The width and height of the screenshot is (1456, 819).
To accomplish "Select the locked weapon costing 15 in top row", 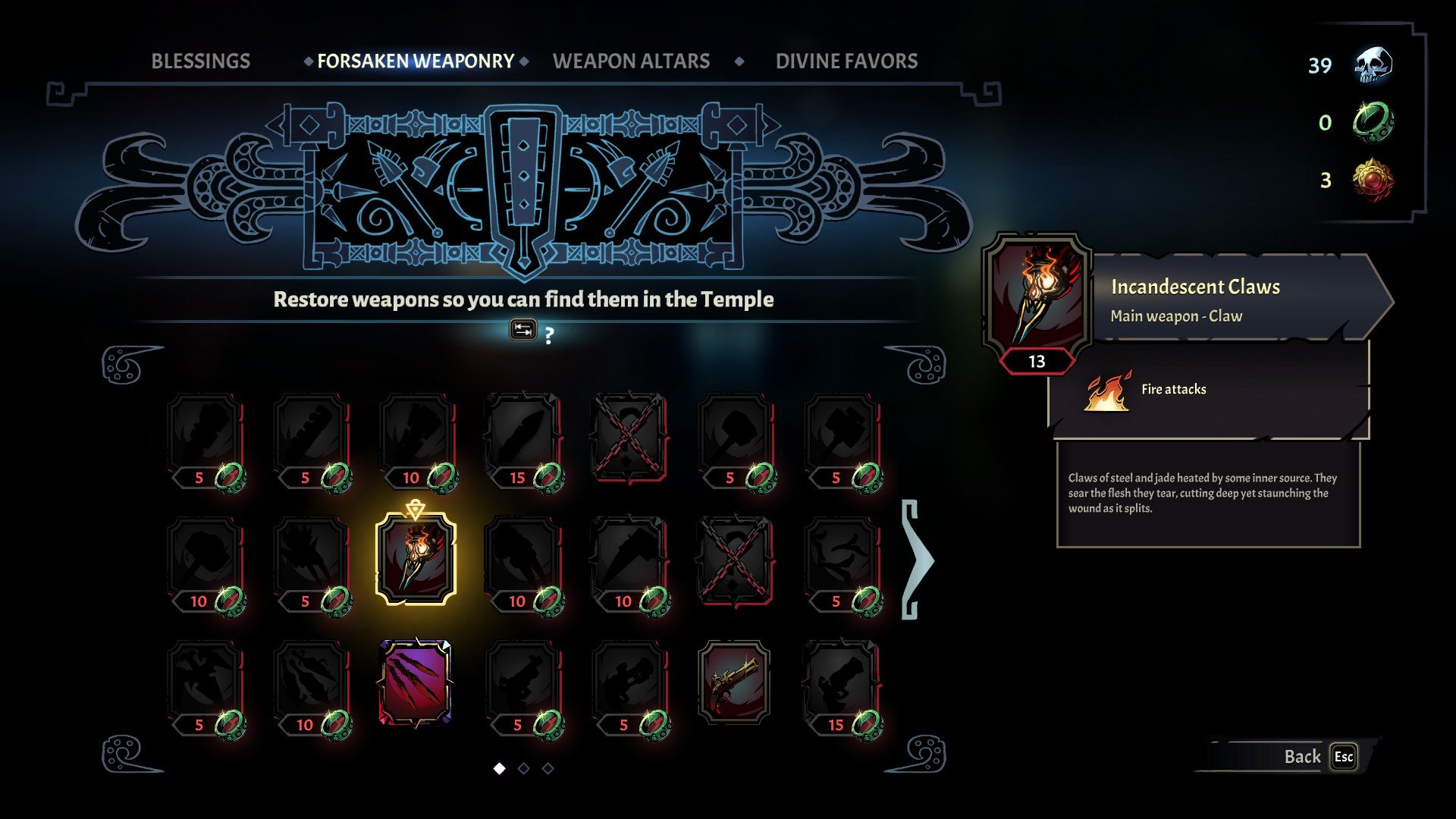I will click(523, 440).
